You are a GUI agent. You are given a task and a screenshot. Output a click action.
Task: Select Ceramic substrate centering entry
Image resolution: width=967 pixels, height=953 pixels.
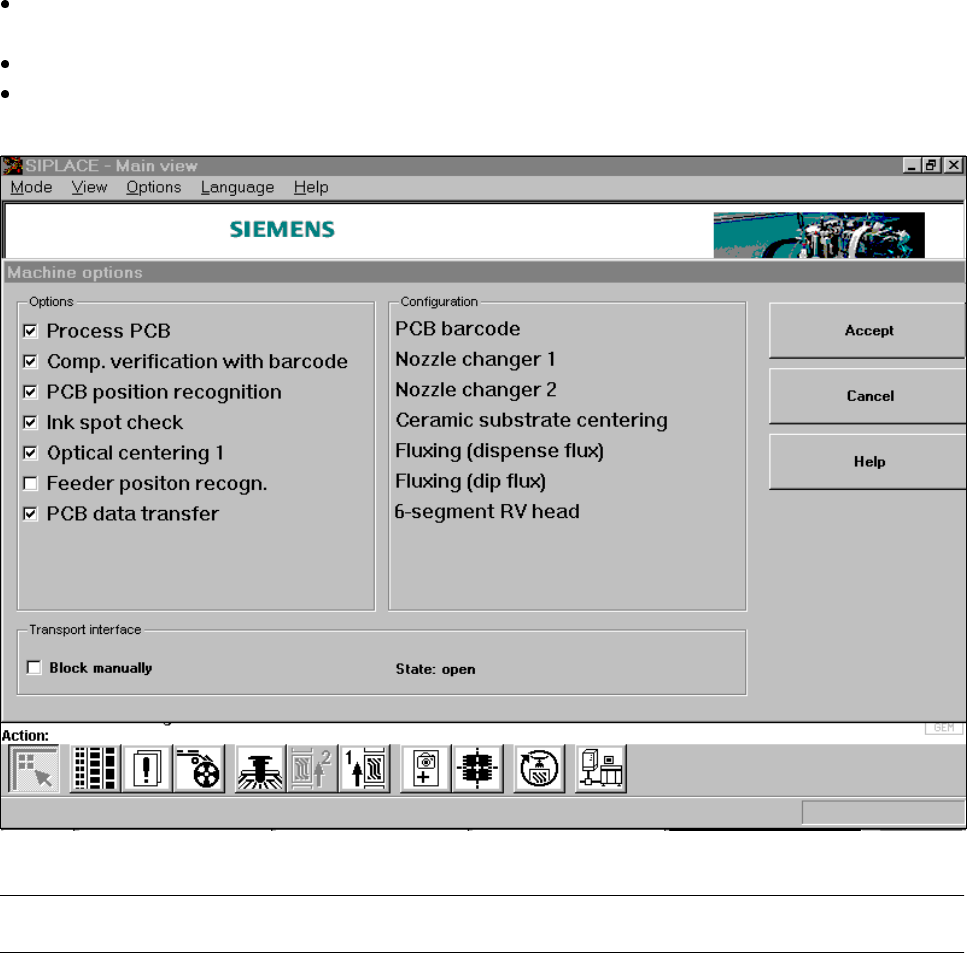coord(531,420)
